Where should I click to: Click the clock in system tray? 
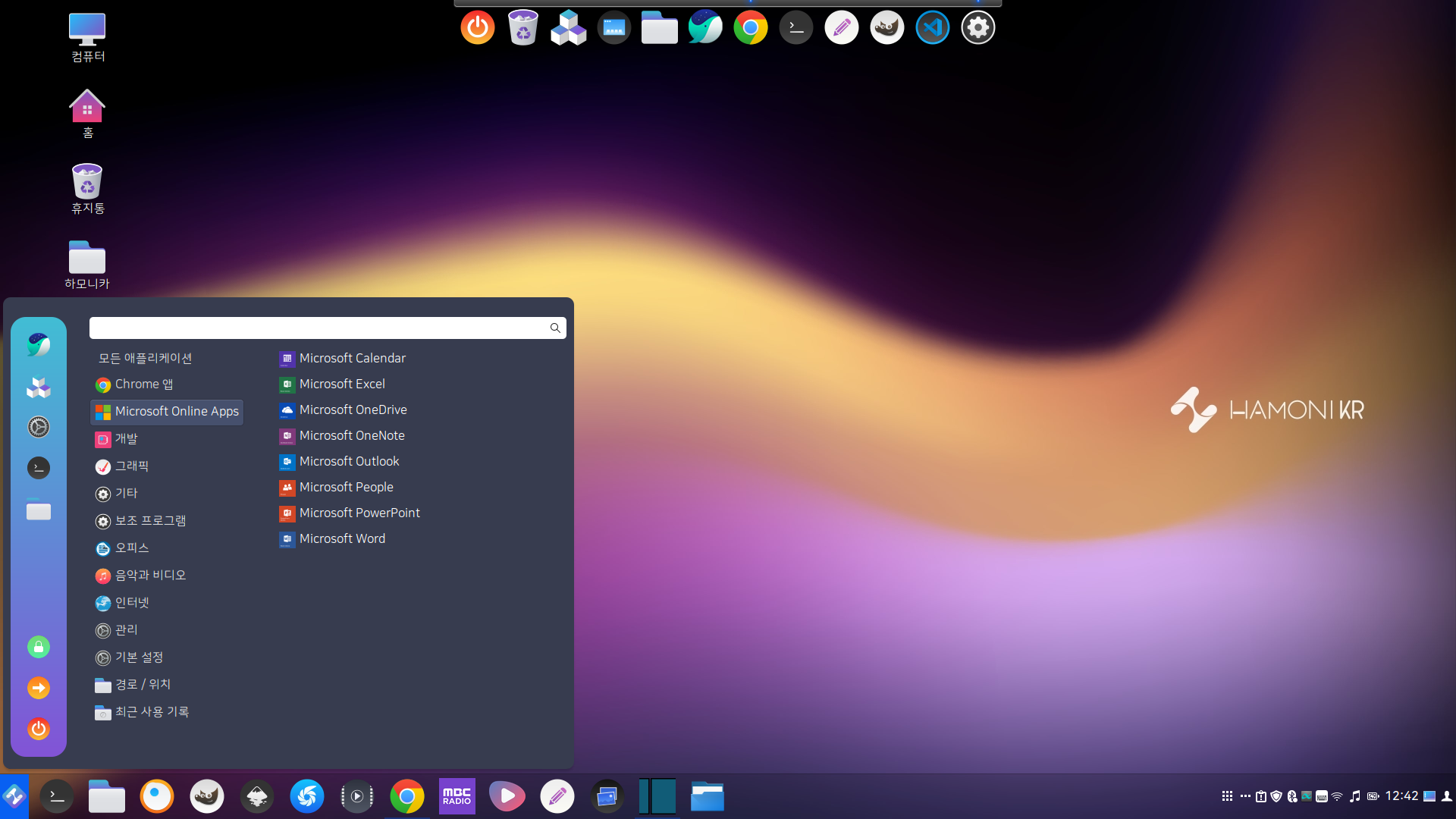(x=1401, y=795)
